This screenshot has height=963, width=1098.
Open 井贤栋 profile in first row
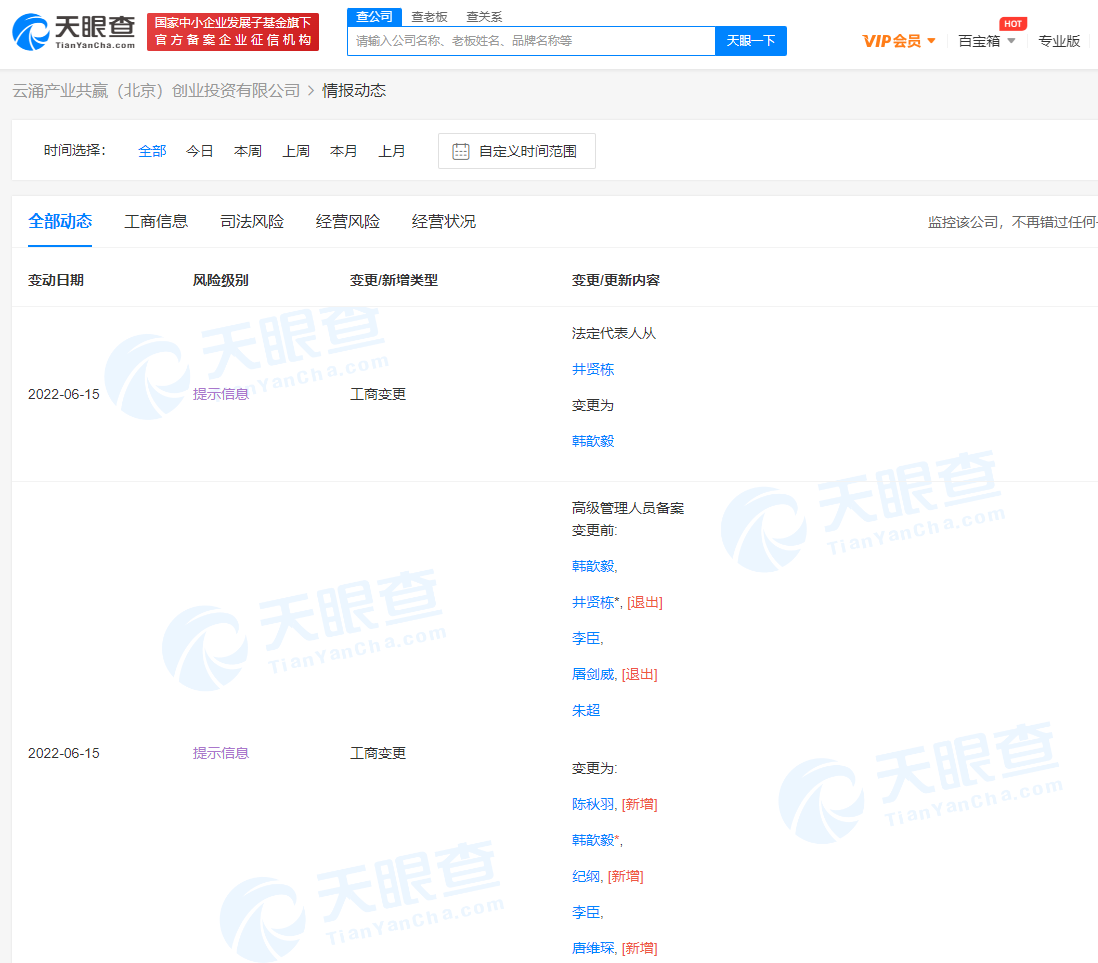593,369
